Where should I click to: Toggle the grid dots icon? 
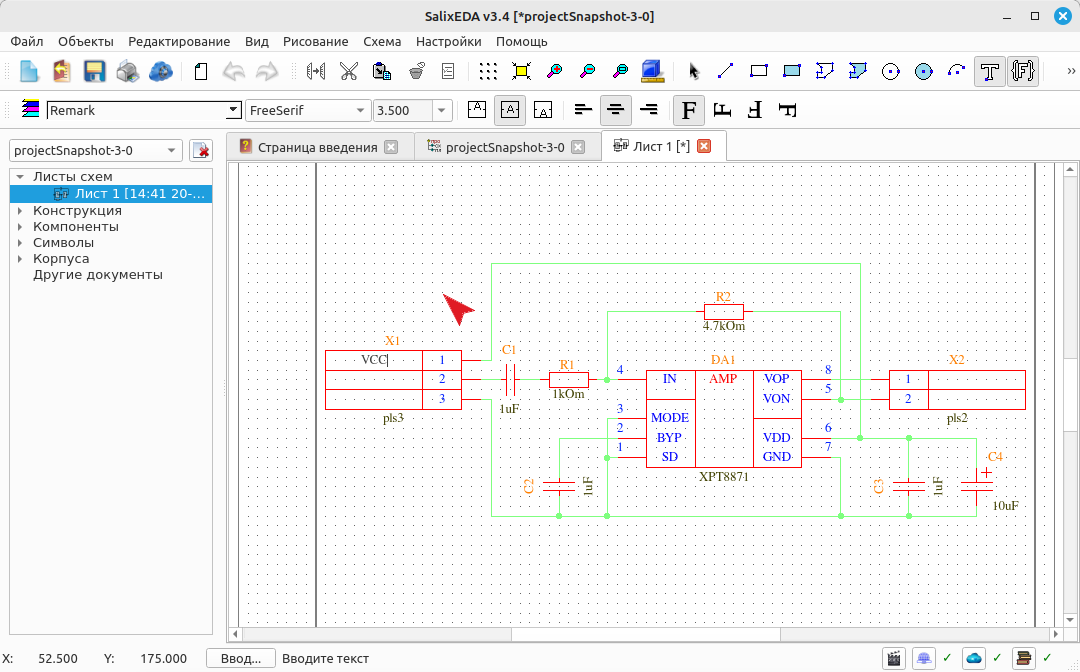coord(488,71)
